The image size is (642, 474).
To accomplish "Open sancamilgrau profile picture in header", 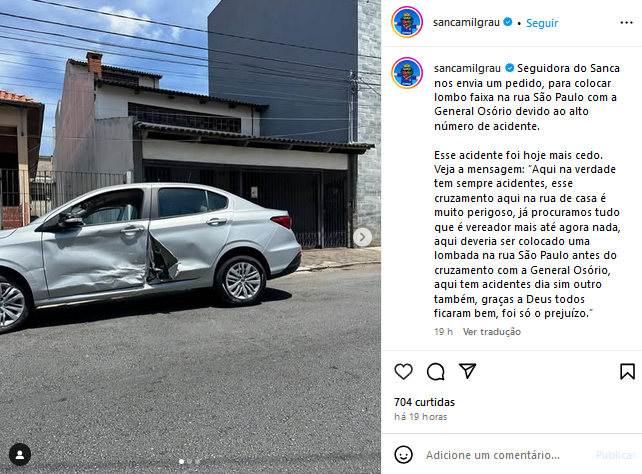I will point(407,23).
